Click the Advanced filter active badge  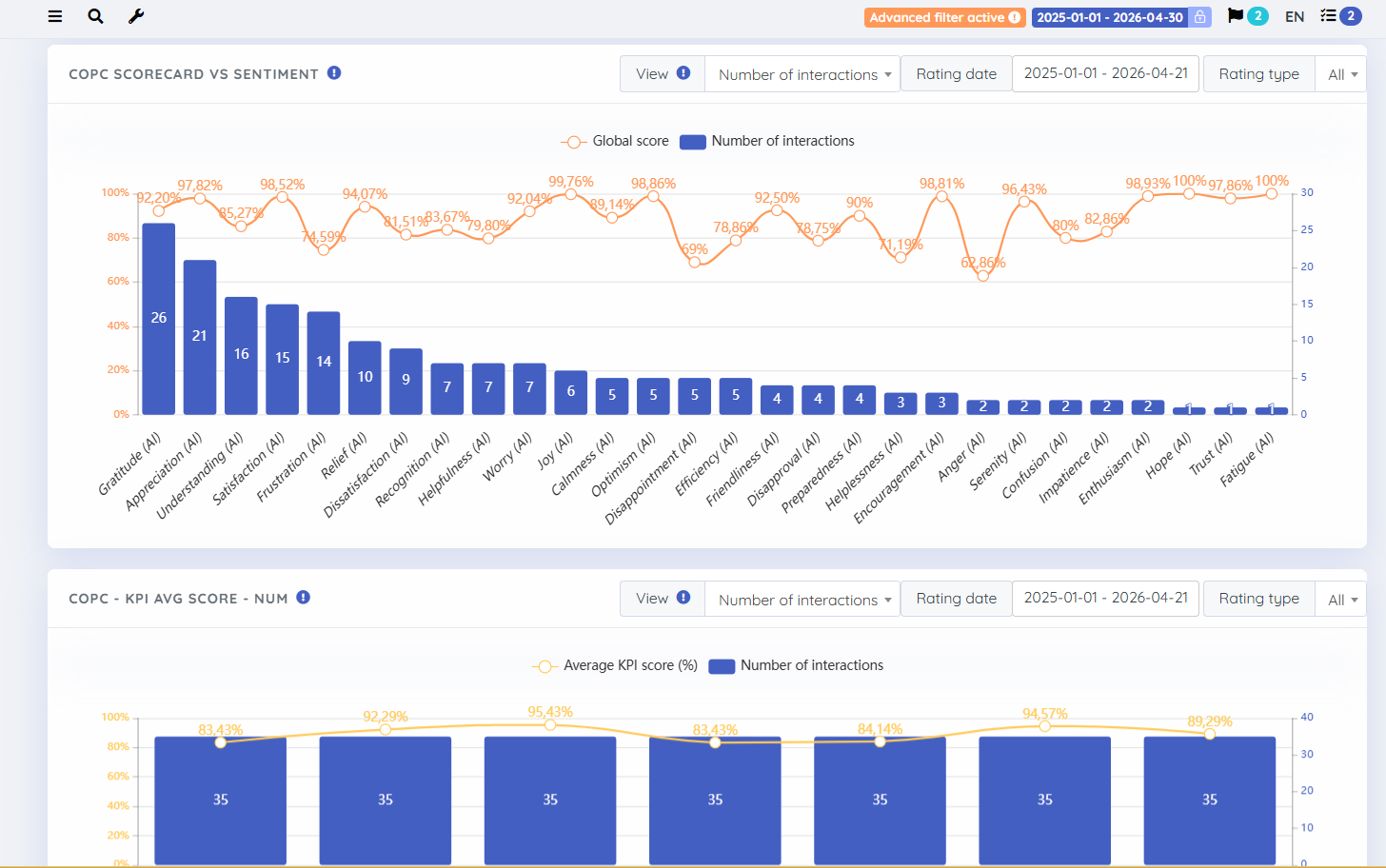tap(944, 17)
